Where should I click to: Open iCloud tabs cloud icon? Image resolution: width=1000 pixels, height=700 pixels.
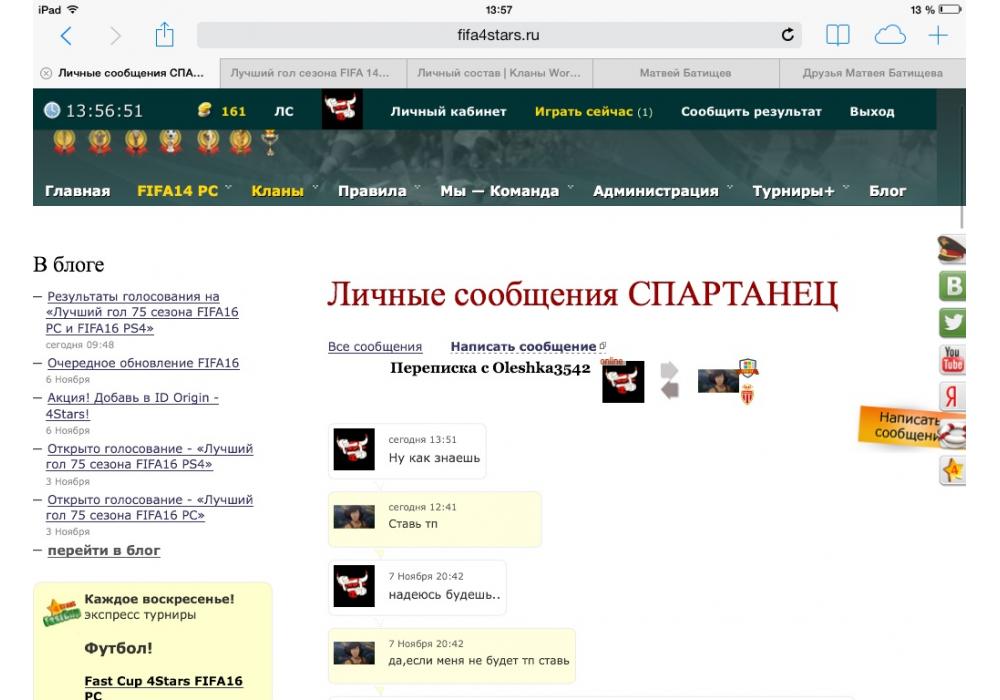pos(889,36)
